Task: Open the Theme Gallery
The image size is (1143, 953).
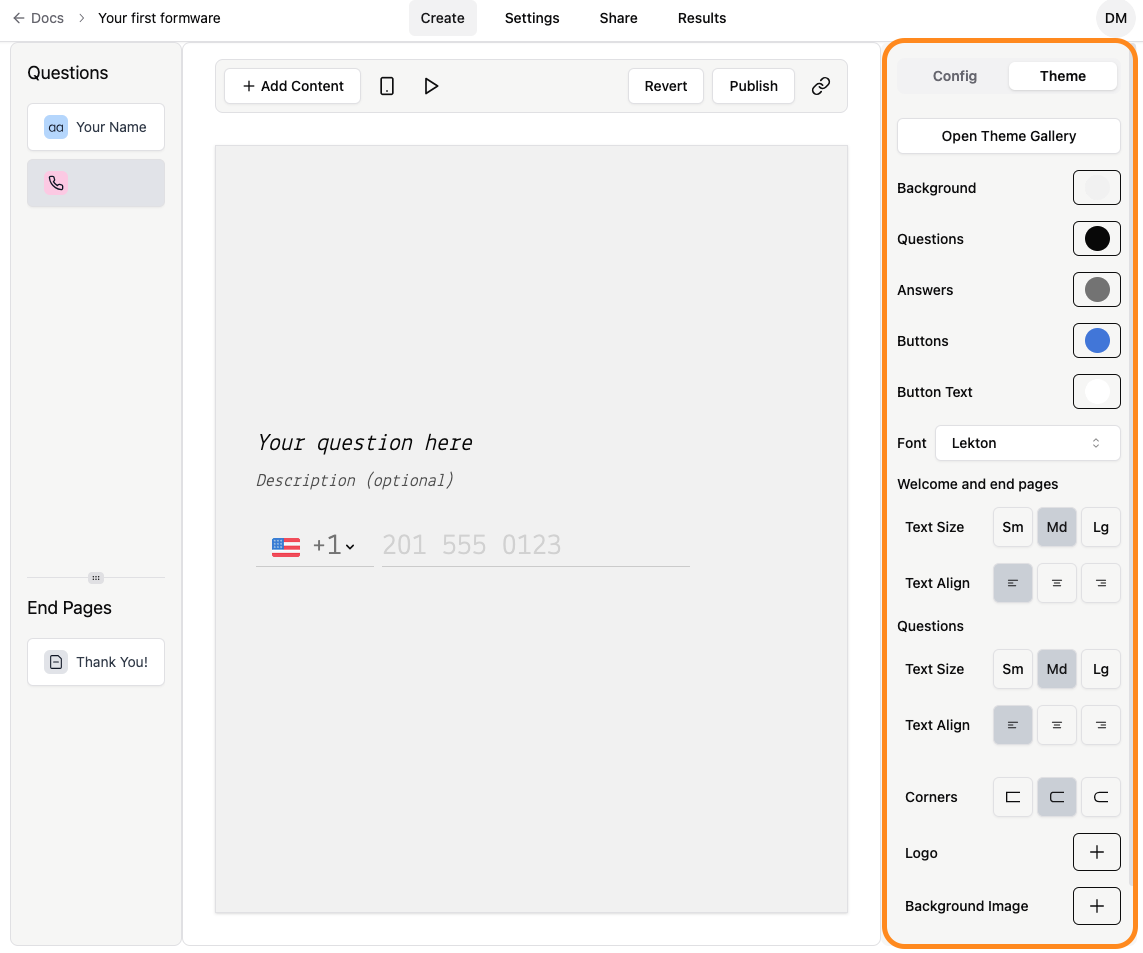Action: (1008, 136)
